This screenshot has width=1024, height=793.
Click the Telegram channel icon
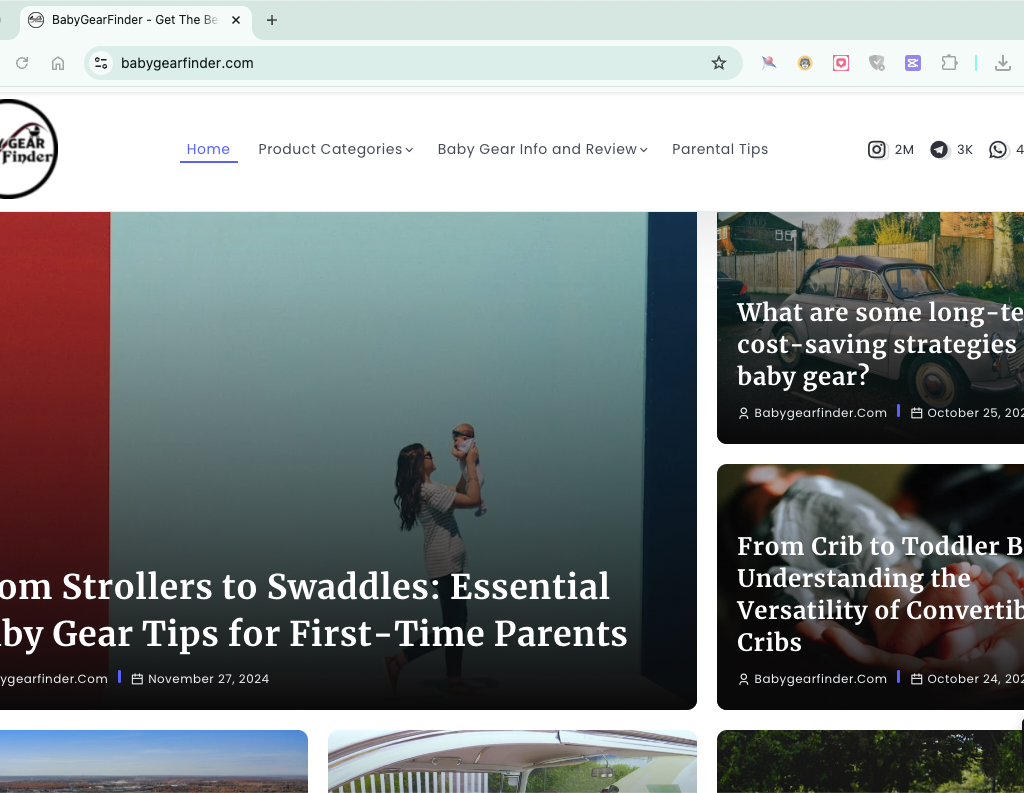939,149
